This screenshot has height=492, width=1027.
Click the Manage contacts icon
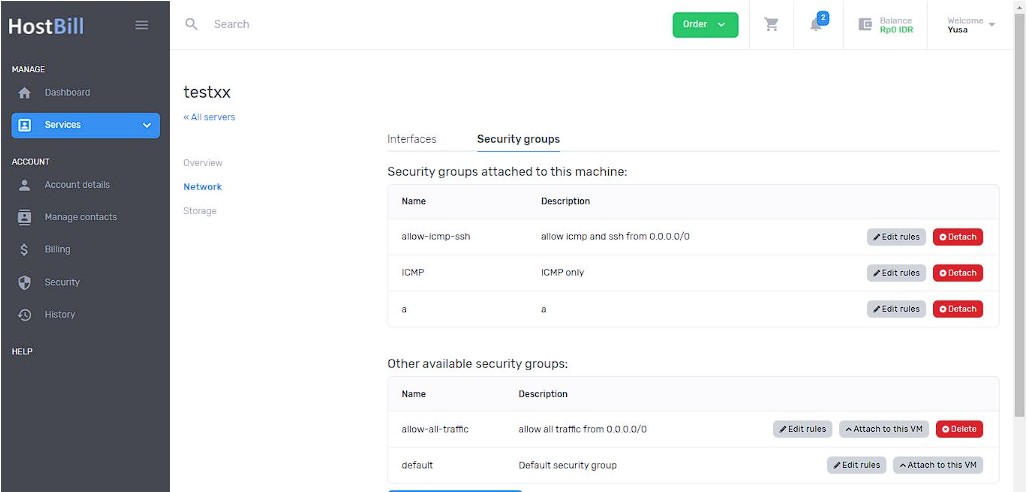pyautogui.click(x=25, y=218)
